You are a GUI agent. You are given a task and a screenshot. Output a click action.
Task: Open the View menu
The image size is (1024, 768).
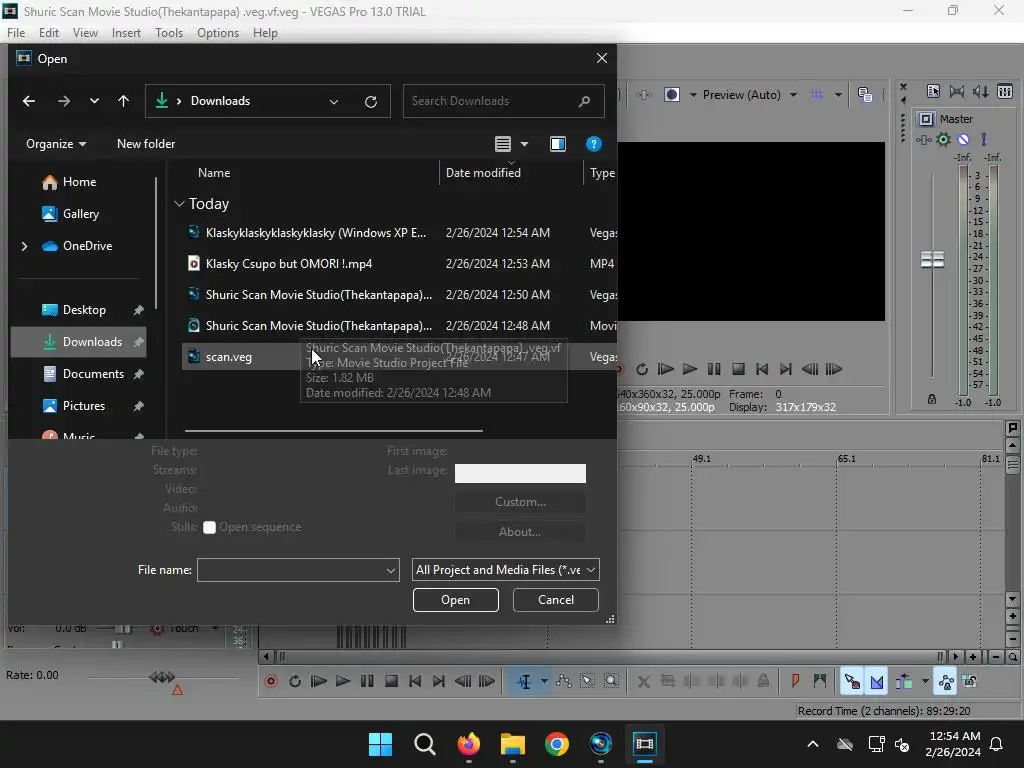(85, 33)
